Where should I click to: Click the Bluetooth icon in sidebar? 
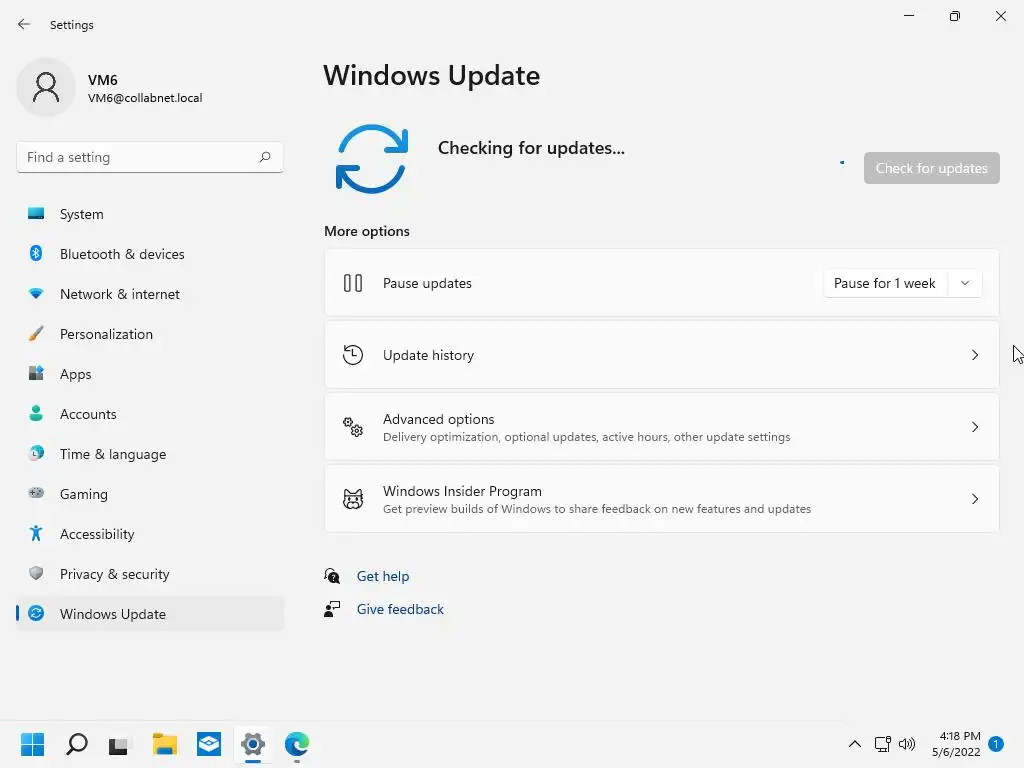[36, 253]
